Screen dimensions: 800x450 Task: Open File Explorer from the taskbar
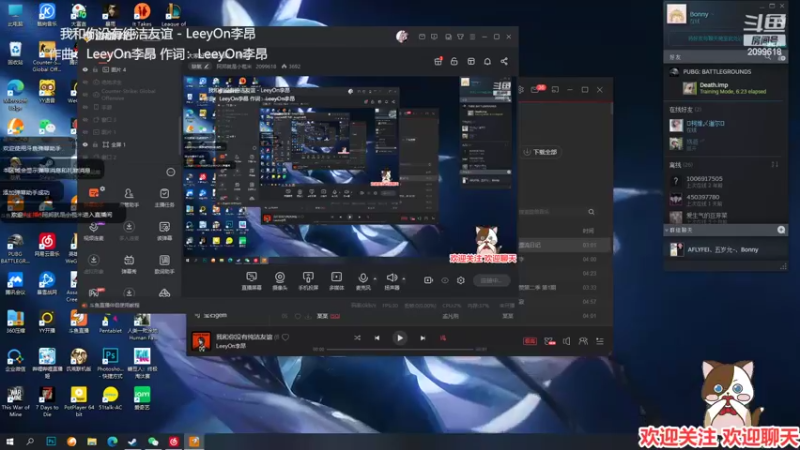click(x=92, y=441)
